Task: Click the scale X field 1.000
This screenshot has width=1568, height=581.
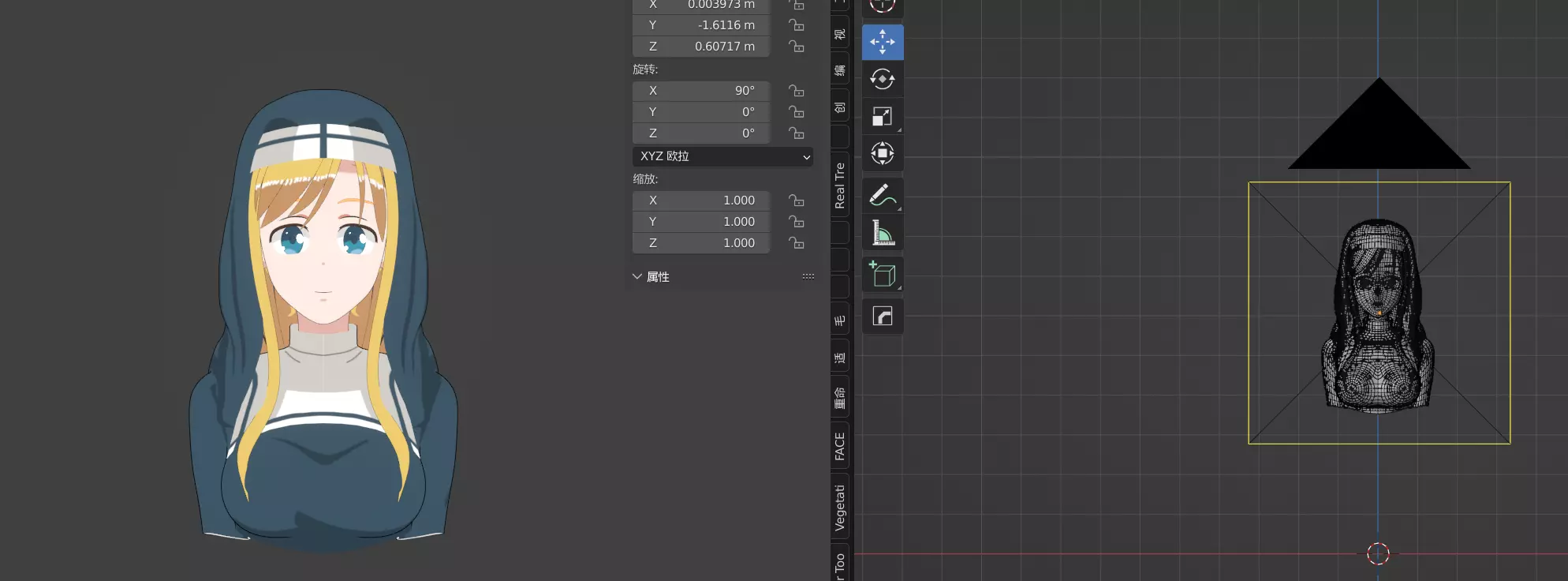Action: tap(701, 201)
